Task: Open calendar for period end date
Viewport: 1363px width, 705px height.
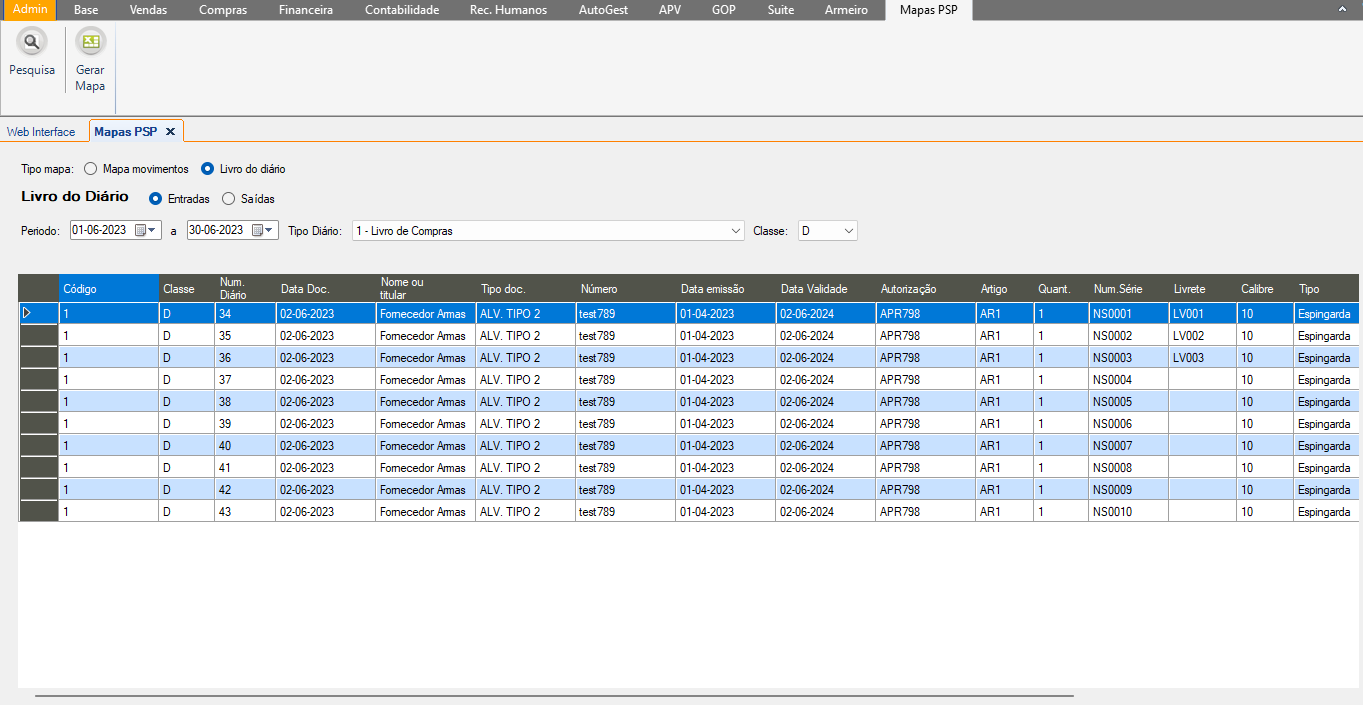Action: 263,230
